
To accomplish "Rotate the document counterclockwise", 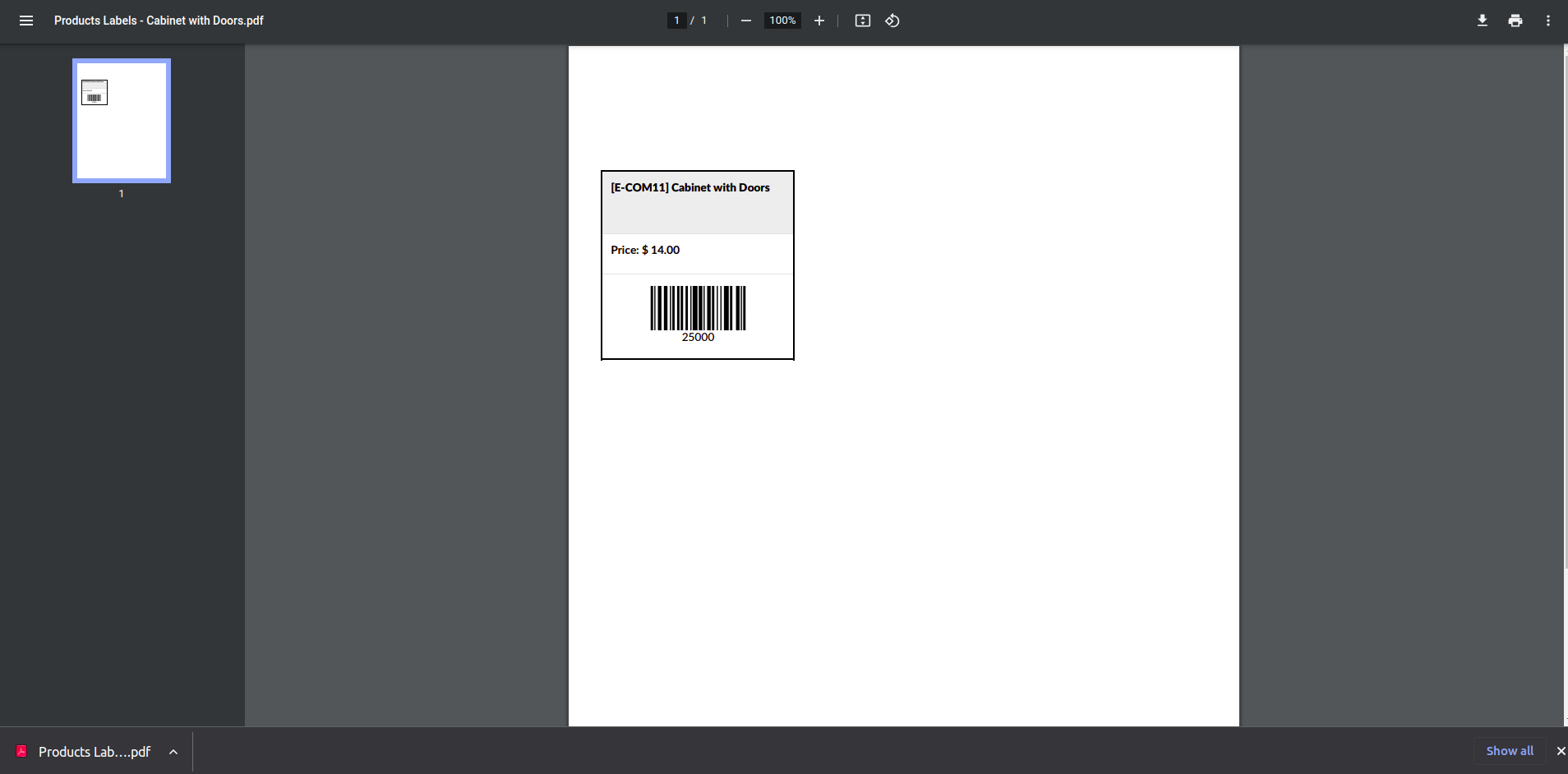I will coord(892,21).
